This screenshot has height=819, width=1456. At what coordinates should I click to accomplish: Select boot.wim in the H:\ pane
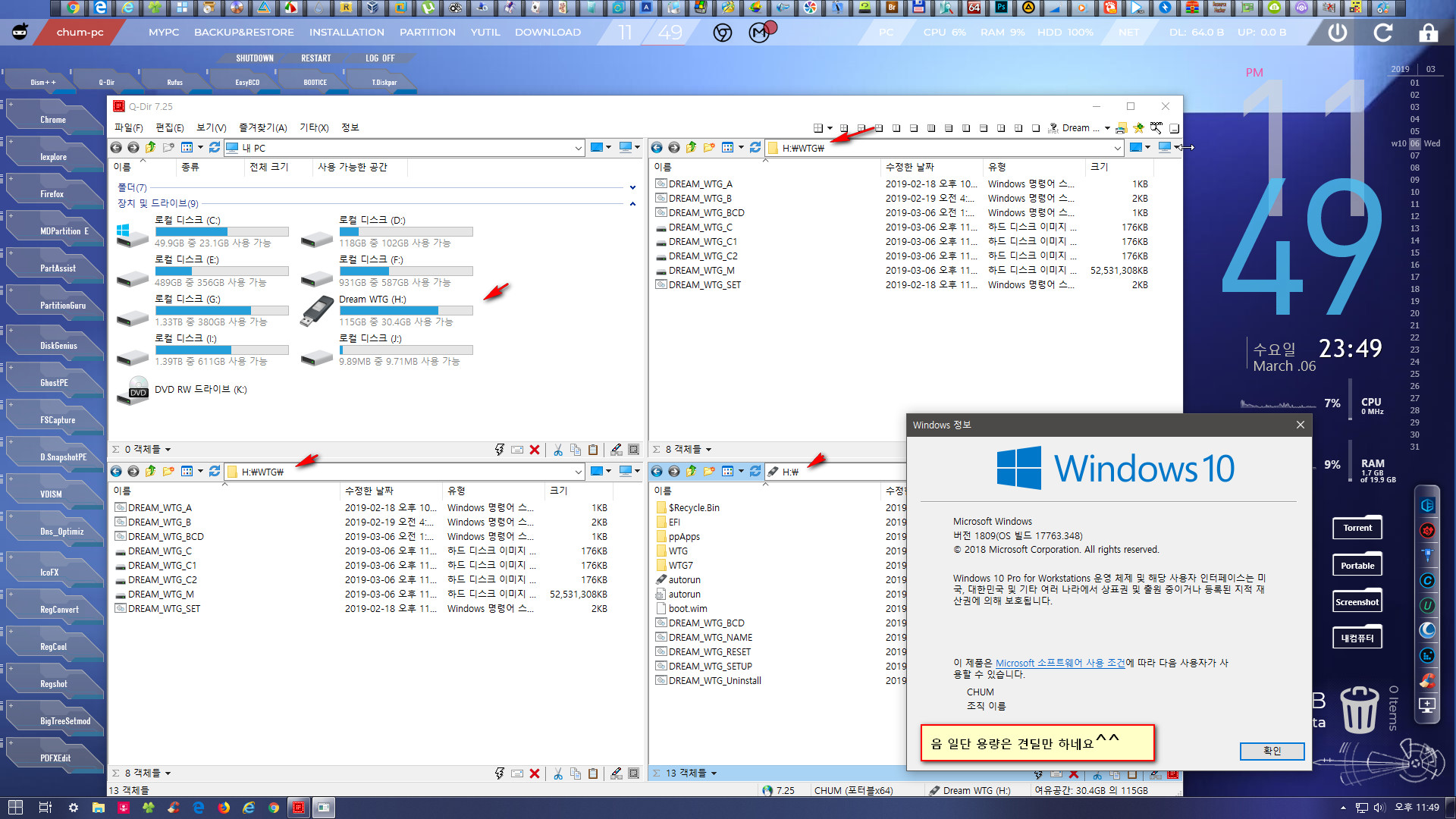[688, 608]
